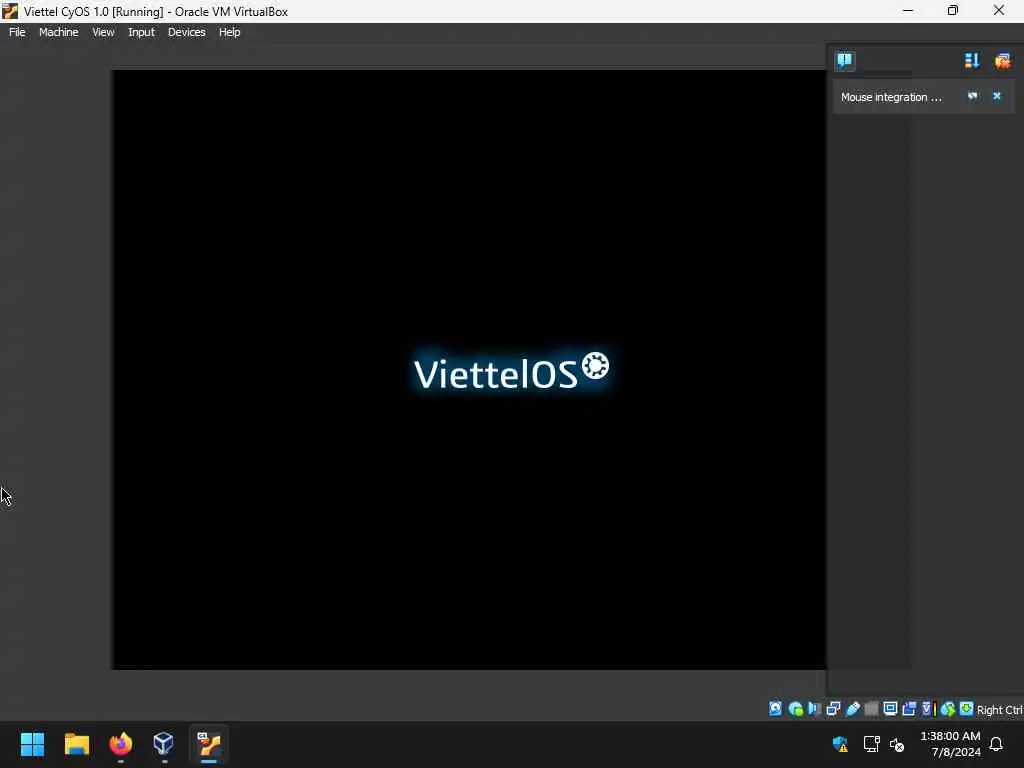Image resolution: width=1024 pixels, height=768 pixels.
Task: Click the Right Ctrl host key label
Action: (999, 710)
